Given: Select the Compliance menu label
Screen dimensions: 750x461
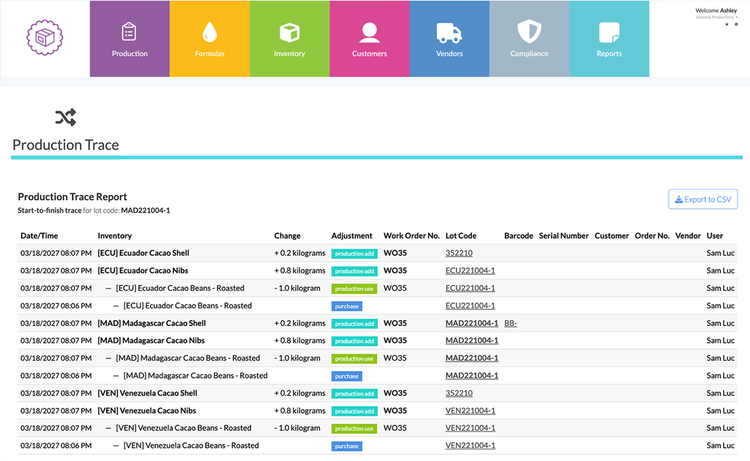Looking at the screenshot, I should (x=529, y=54).
